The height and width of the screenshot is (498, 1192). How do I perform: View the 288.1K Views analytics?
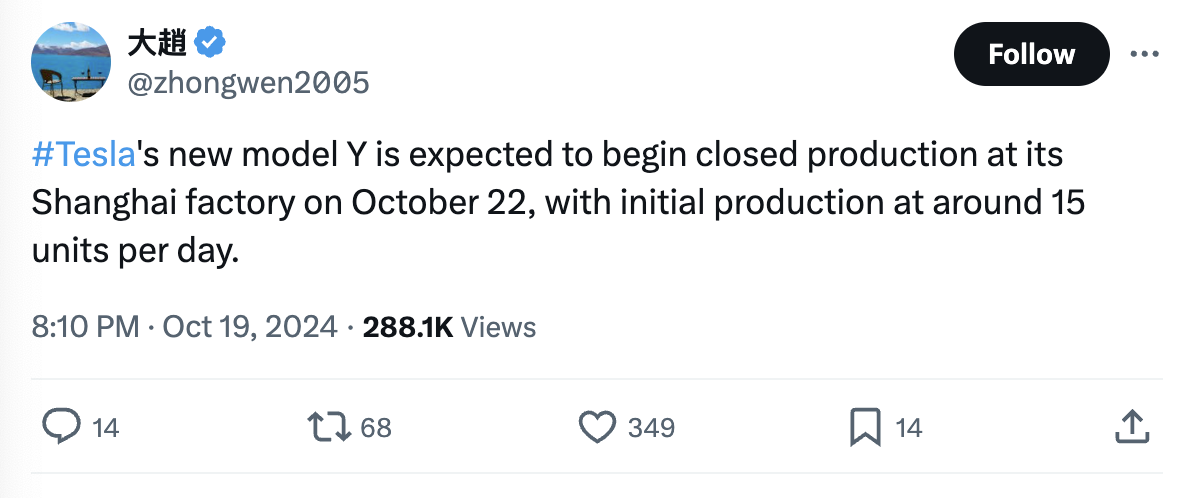coord(449,327)
